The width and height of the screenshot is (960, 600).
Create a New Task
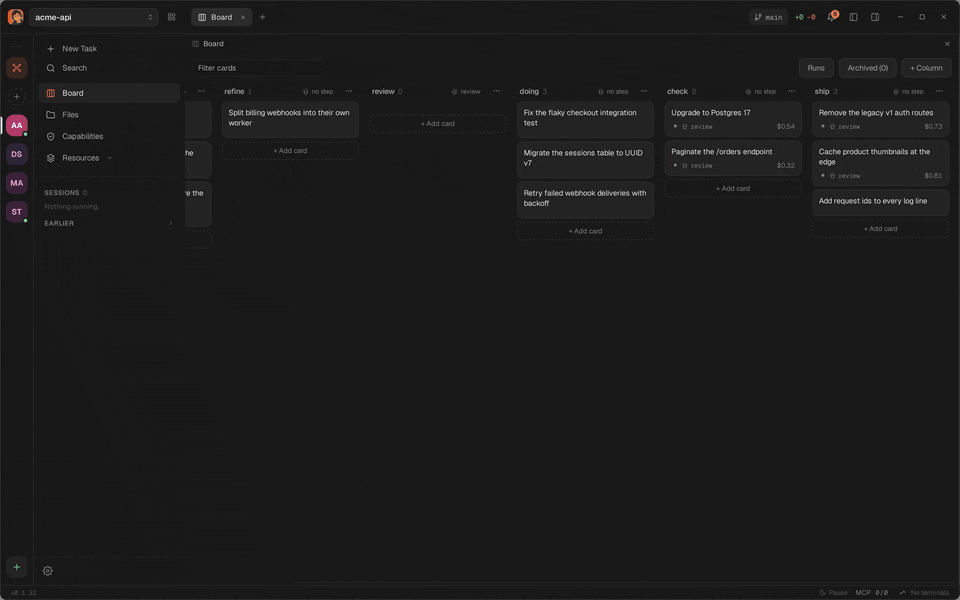tap(109, 48)
